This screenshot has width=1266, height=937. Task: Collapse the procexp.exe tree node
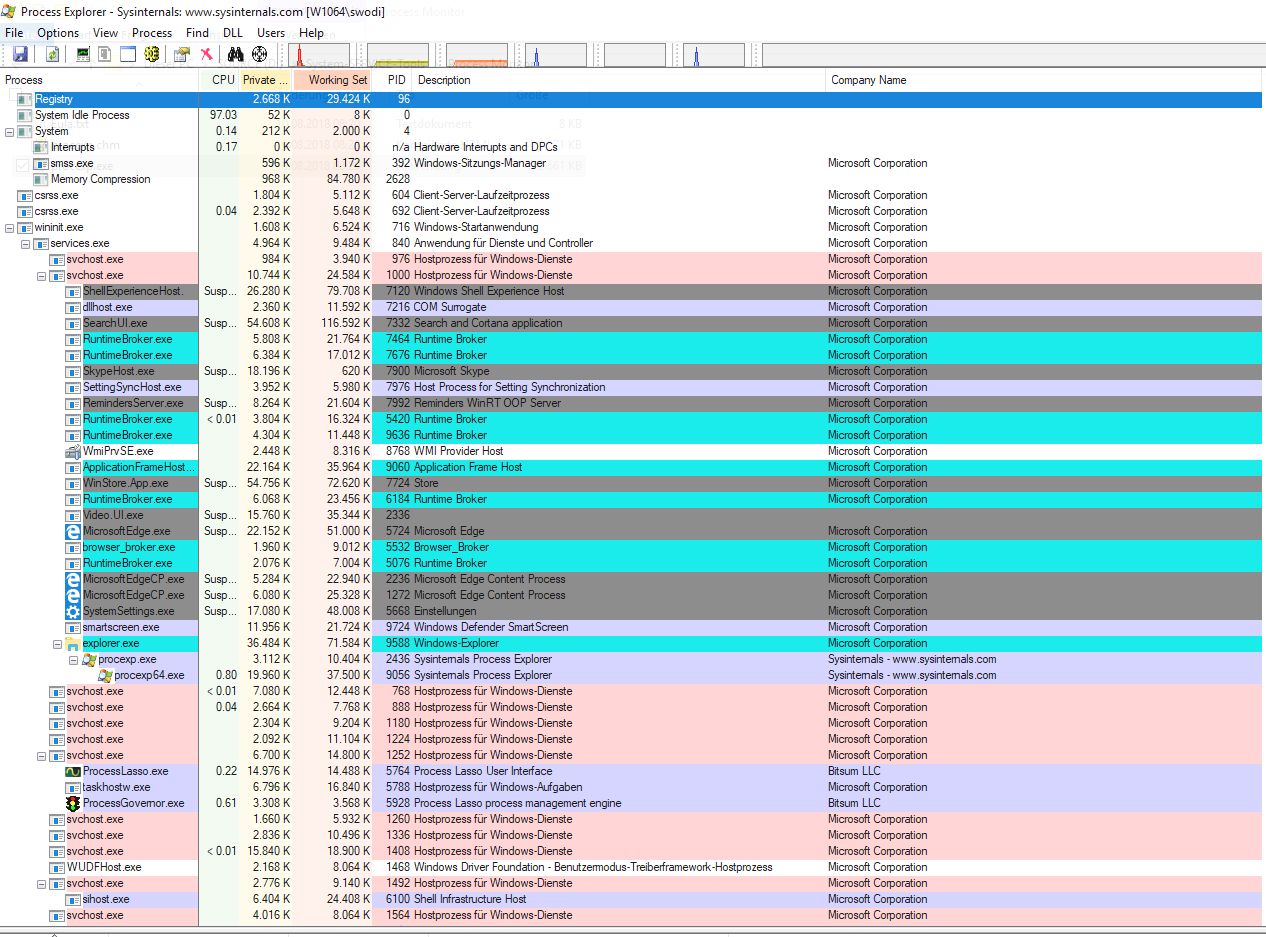pos(74,659)
